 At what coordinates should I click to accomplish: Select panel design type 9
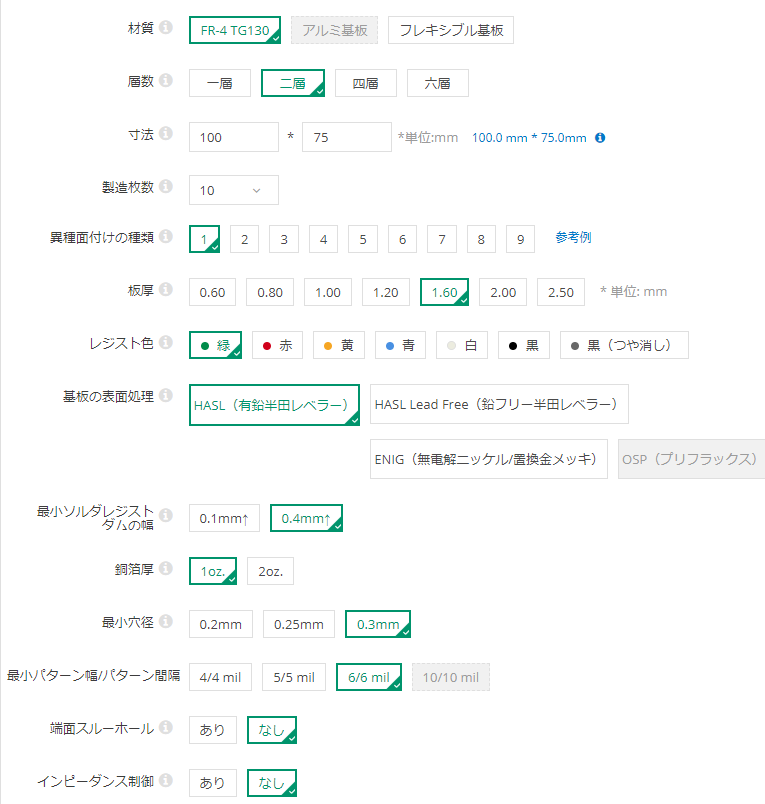(520, 239)
